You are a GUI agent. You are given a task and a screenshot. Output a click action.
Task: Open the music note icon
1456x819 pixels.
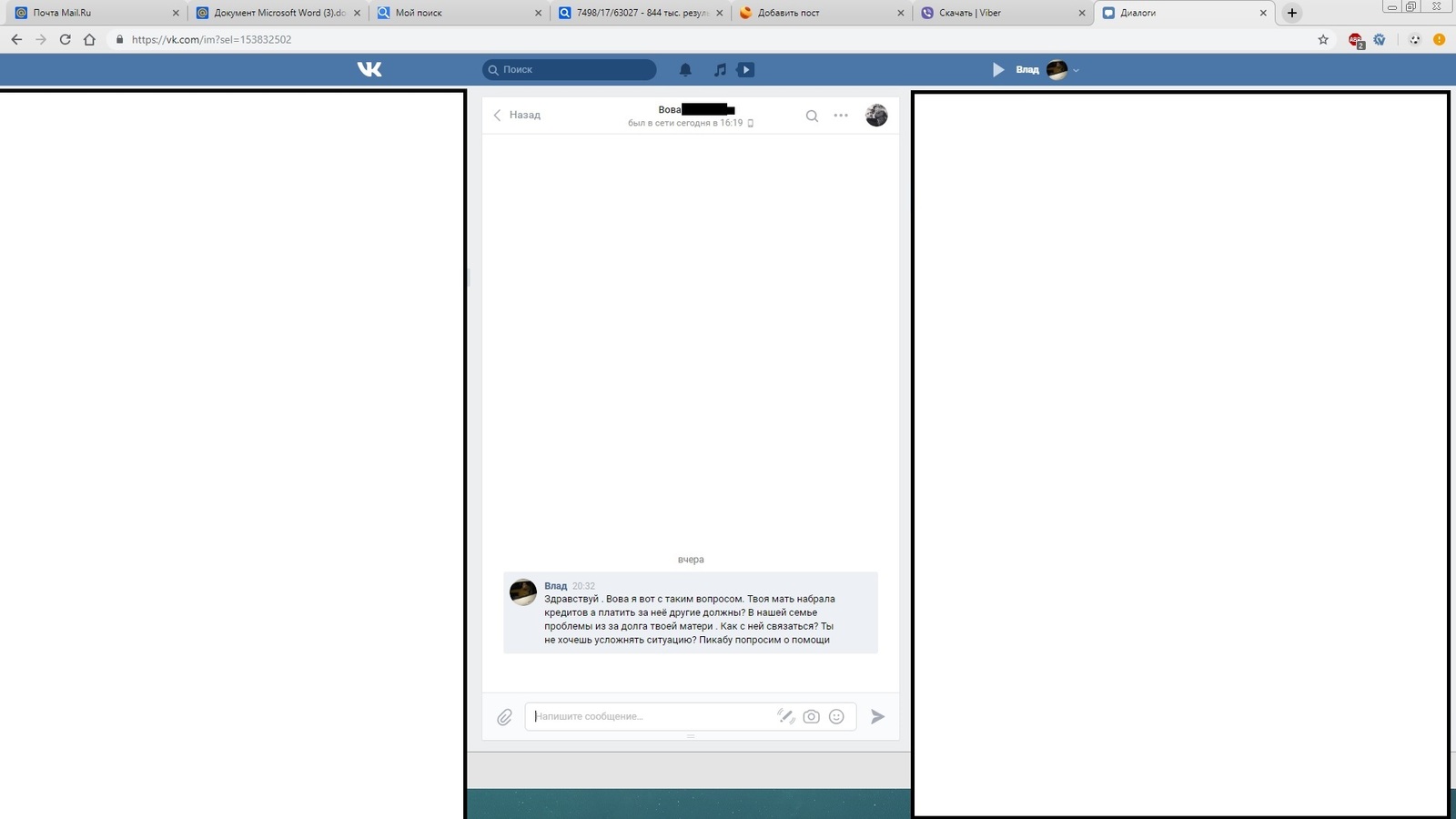720,69
